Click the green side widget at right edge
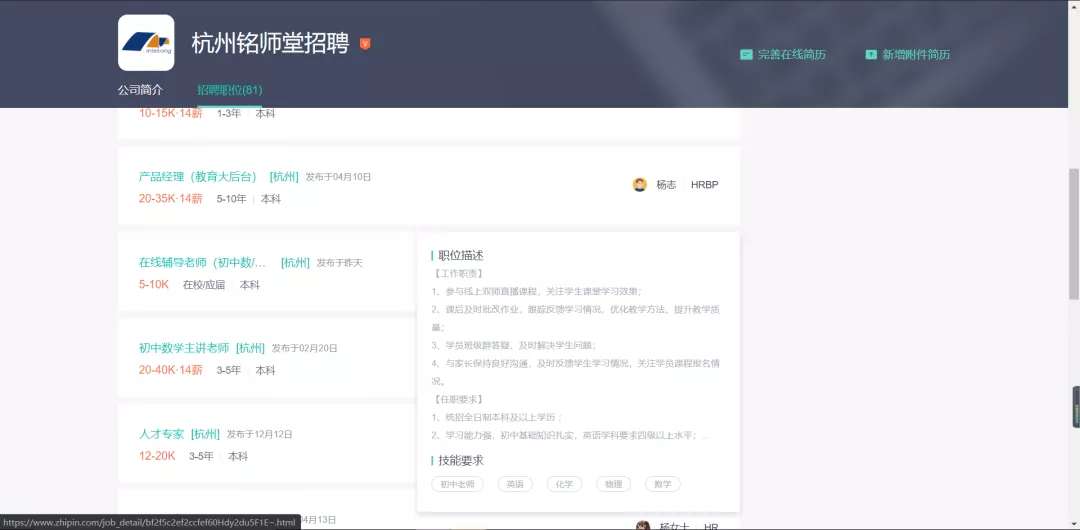1080x530 pixels. click(x=1076, y=407)
